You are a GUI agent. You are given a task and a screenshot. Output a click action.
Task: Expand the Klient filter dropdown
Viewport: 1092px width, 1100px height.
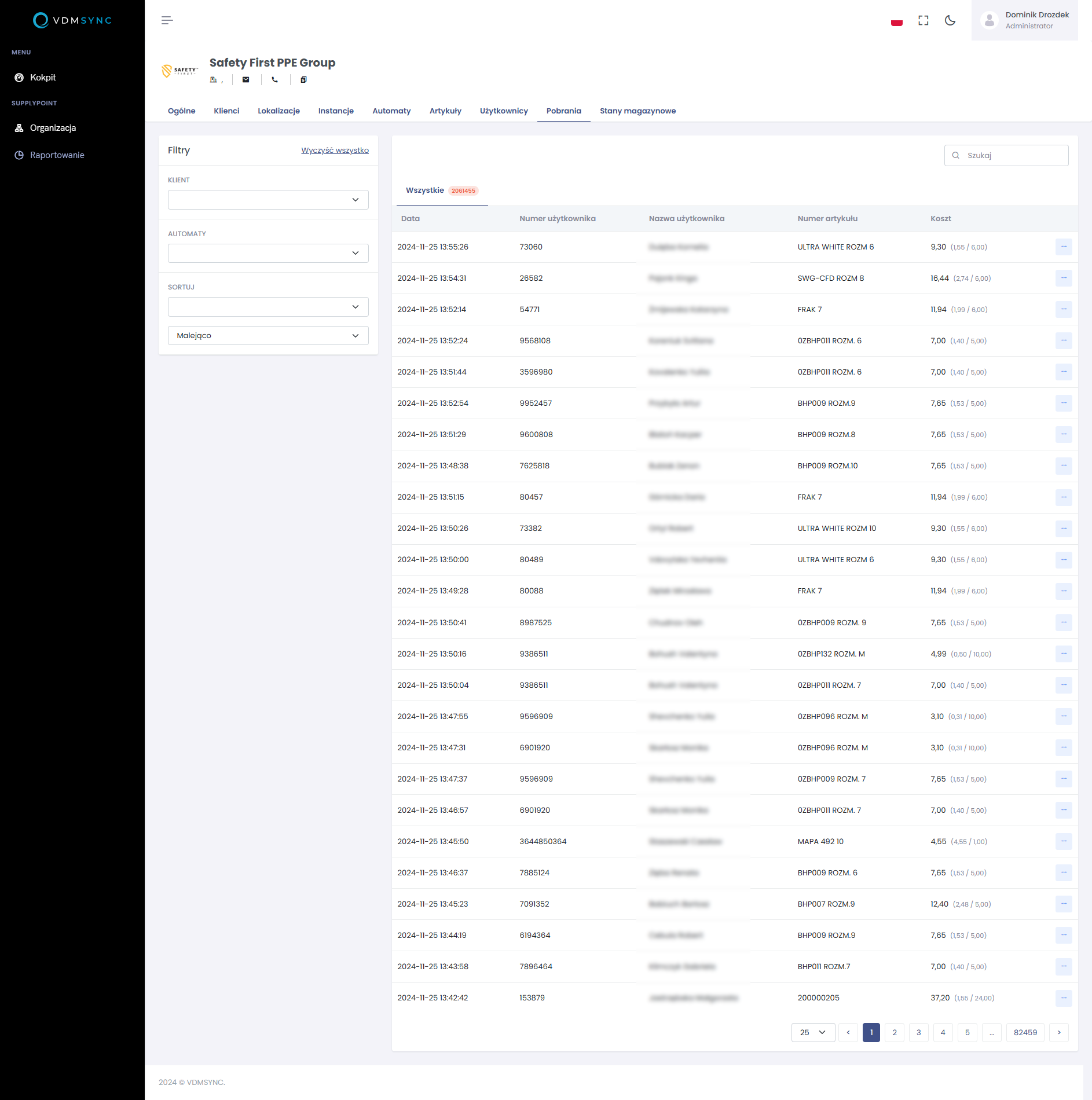[x=268, y=200]
